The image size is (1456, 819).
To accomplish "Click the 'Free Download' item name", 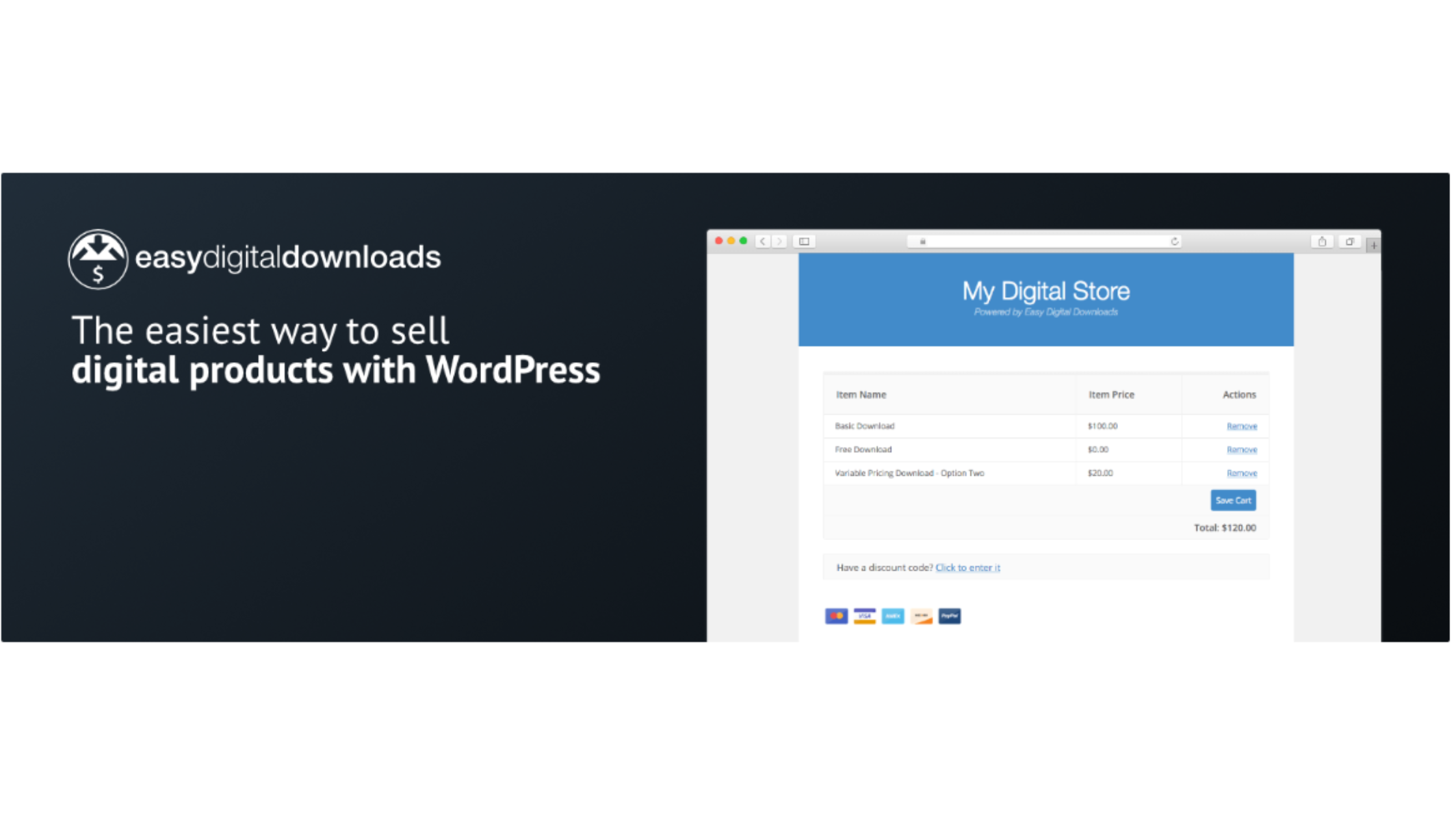I will coord(863,450).
